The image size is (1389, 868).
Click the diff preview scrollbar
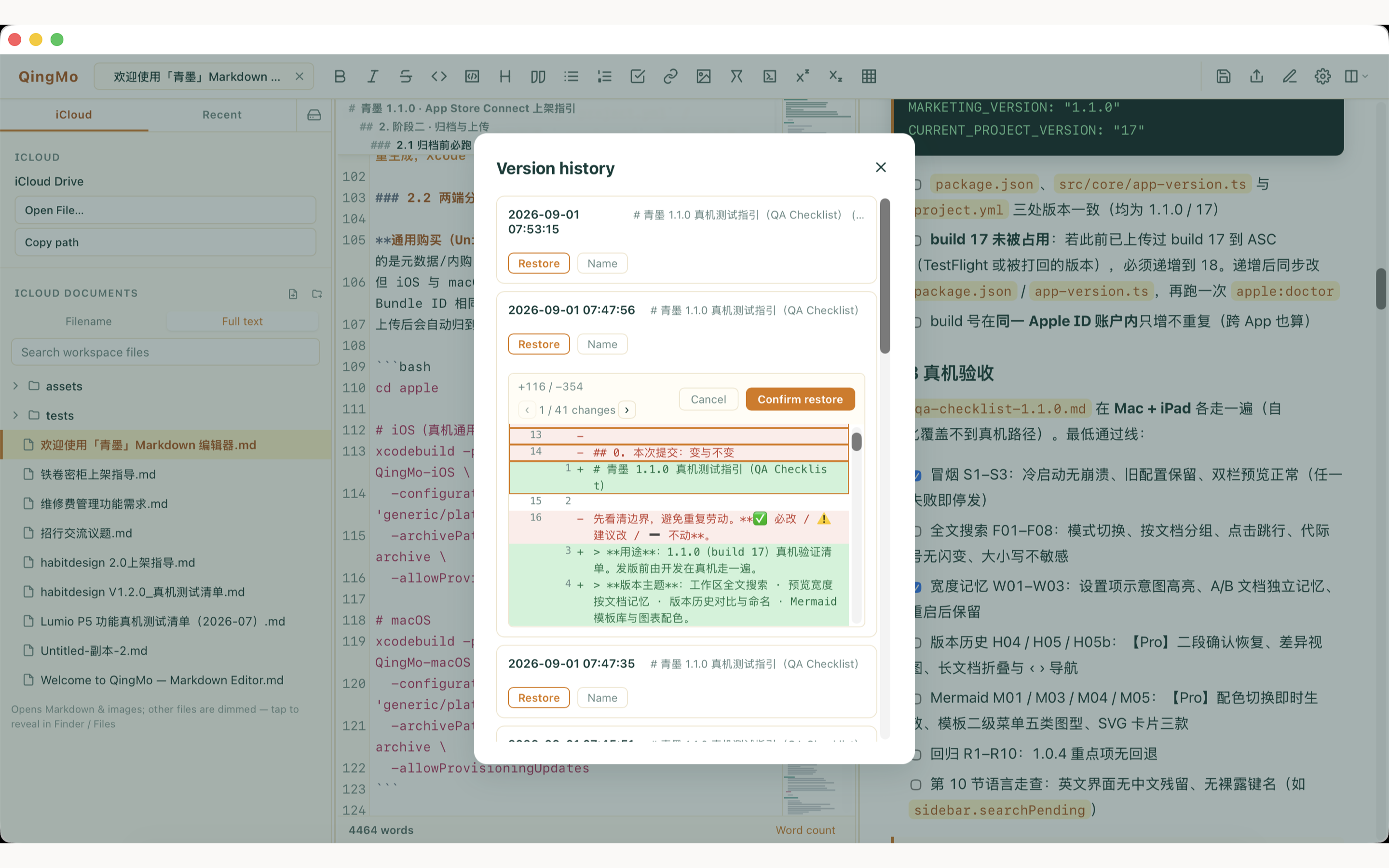(857, 441)
